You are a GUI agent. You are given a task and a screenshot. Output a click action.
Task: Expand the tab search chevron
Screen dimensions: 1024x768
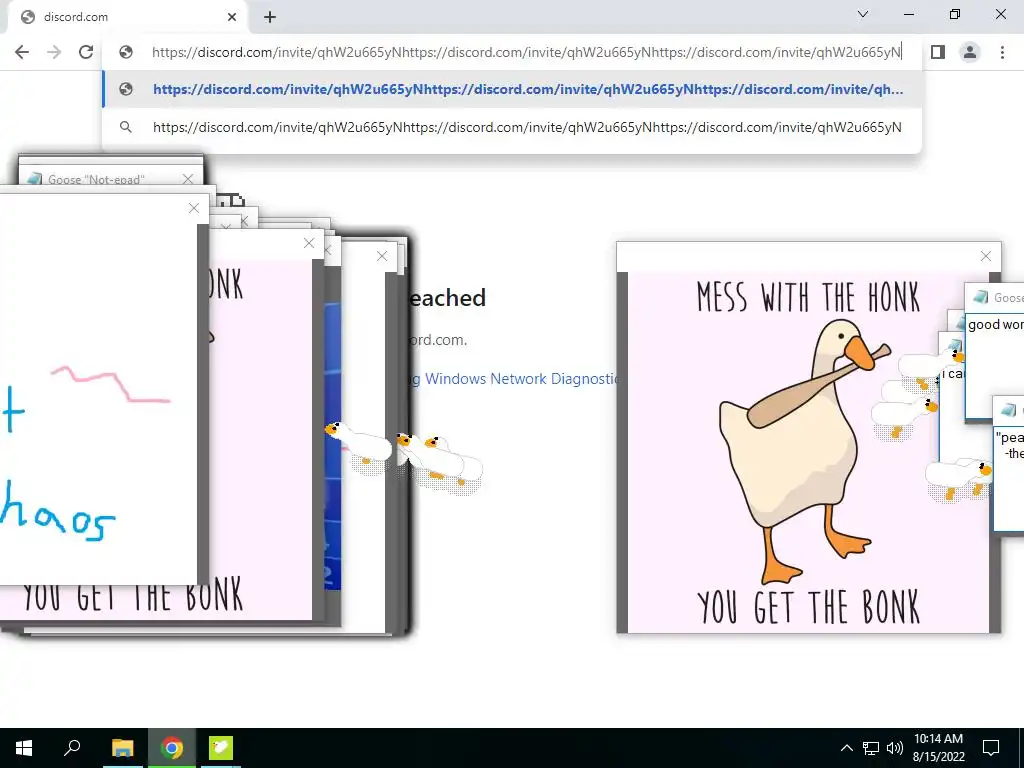click(x=863, y=14)
